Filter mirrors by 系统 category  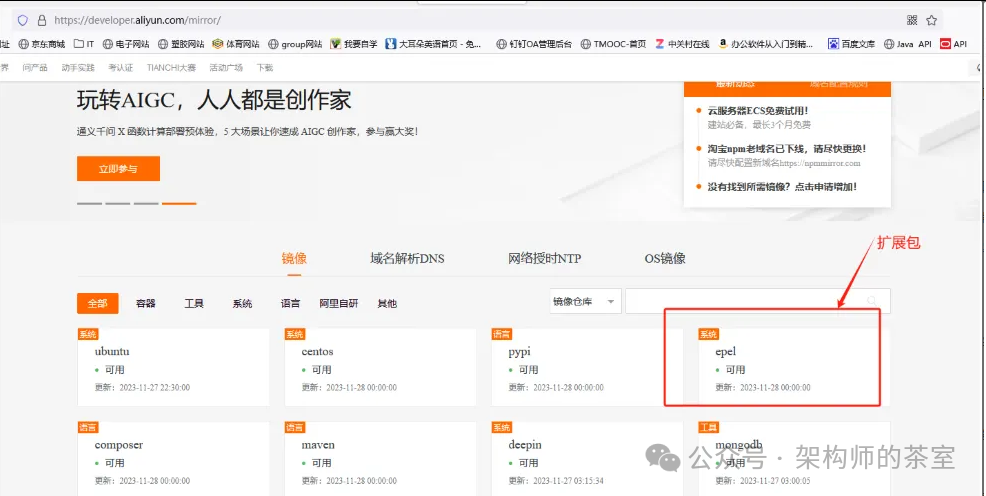[x=242, y=304]
